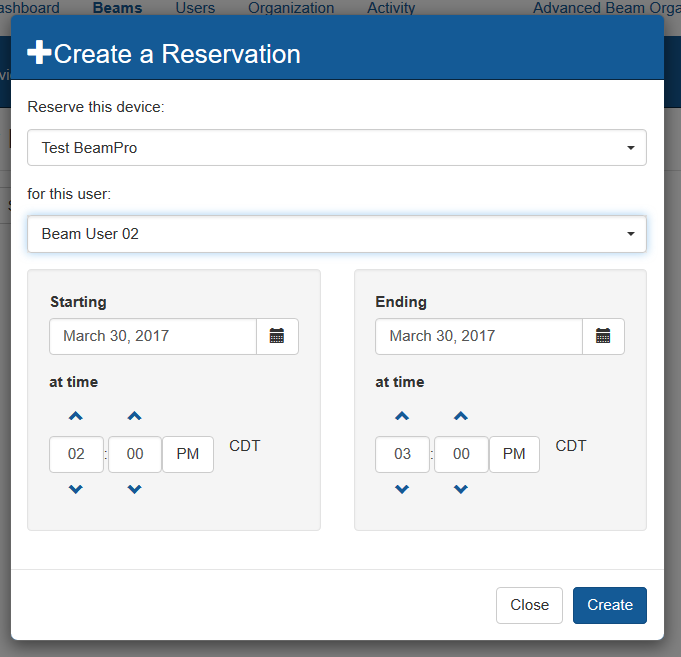The width and height of the screenshot is (681, 657).
Task: Click the Advanced Beam Organization menu at top right
Action: (607, 8)
